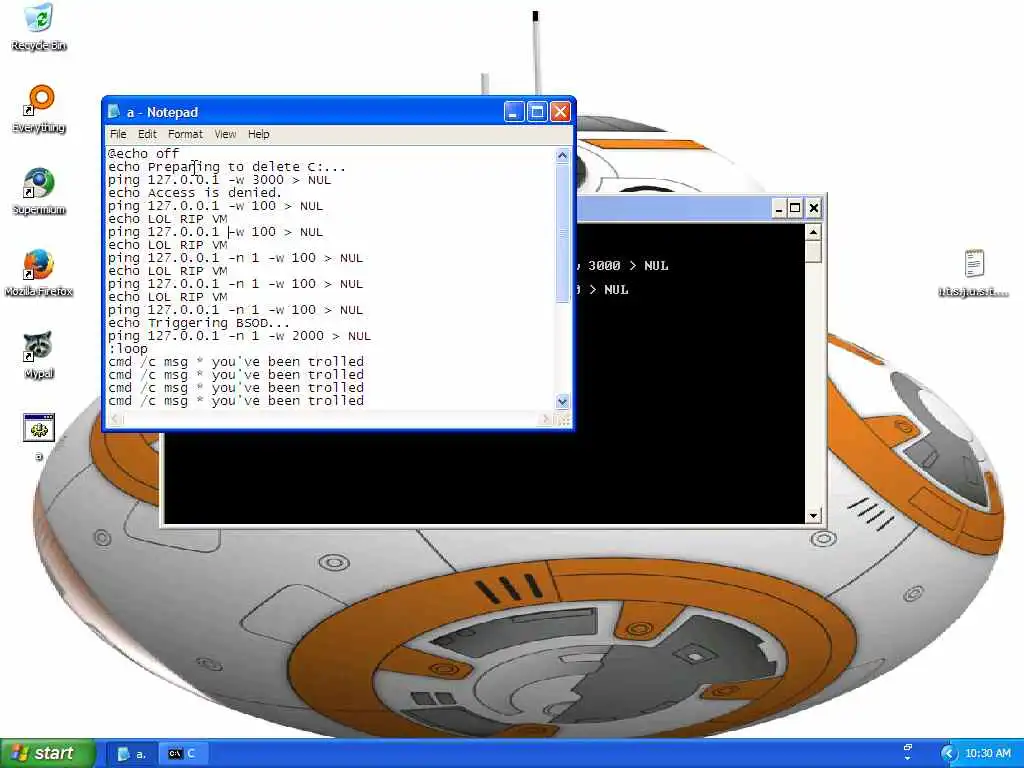Click the 'echo Triggering BSOD...' line

point(199,323)
